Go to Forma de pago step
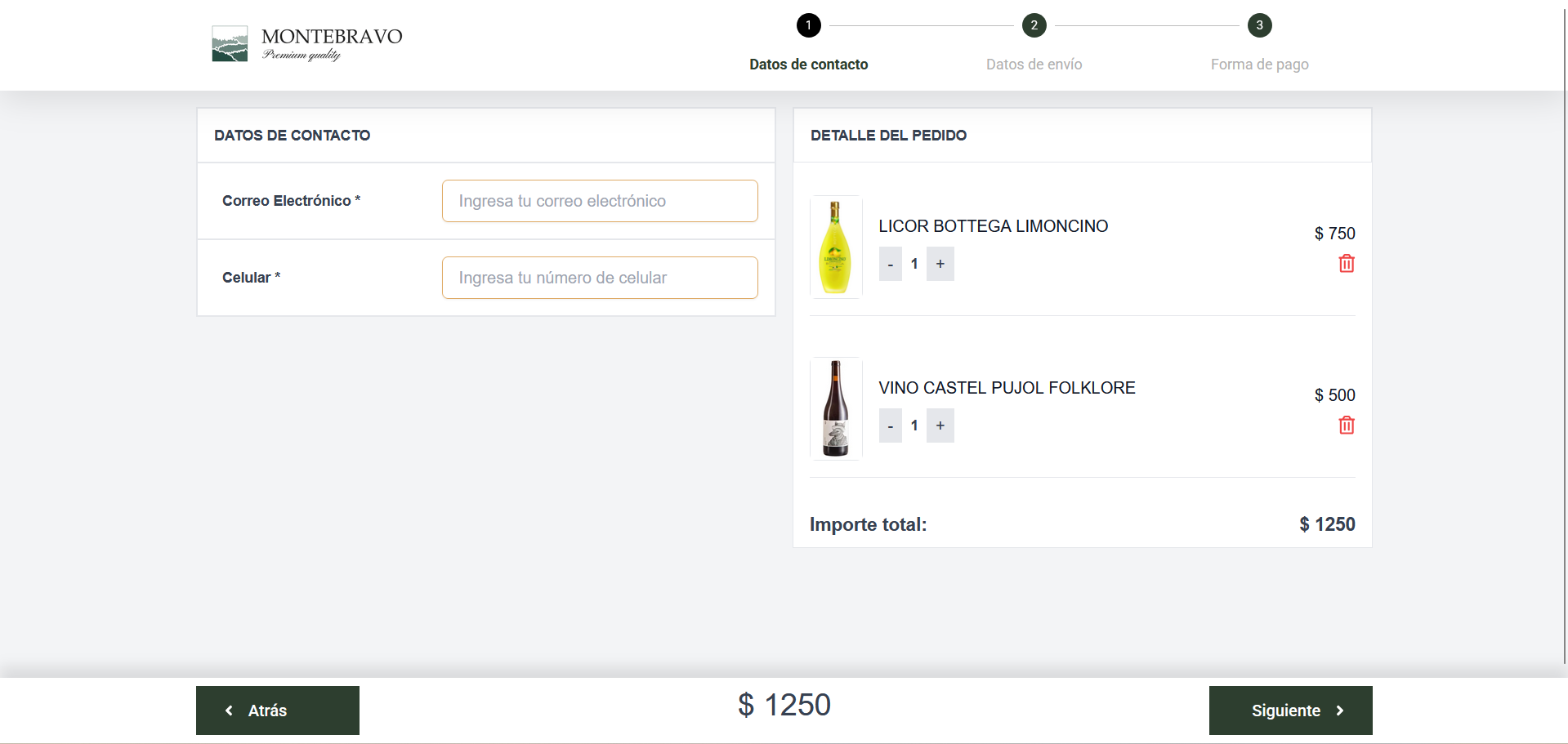 (1259, 65)
